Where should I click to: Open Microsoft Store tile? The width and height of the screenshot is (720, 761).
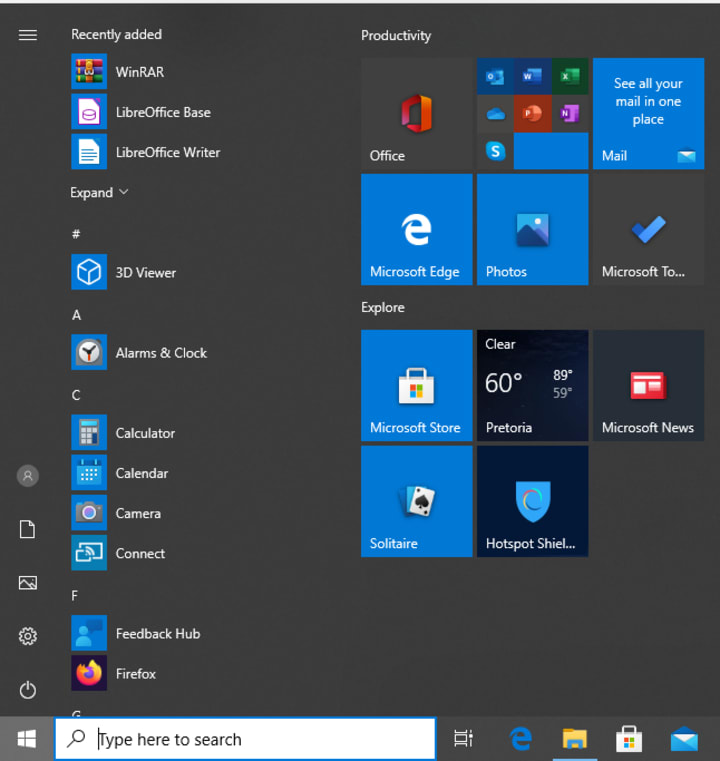coord(417,386)
